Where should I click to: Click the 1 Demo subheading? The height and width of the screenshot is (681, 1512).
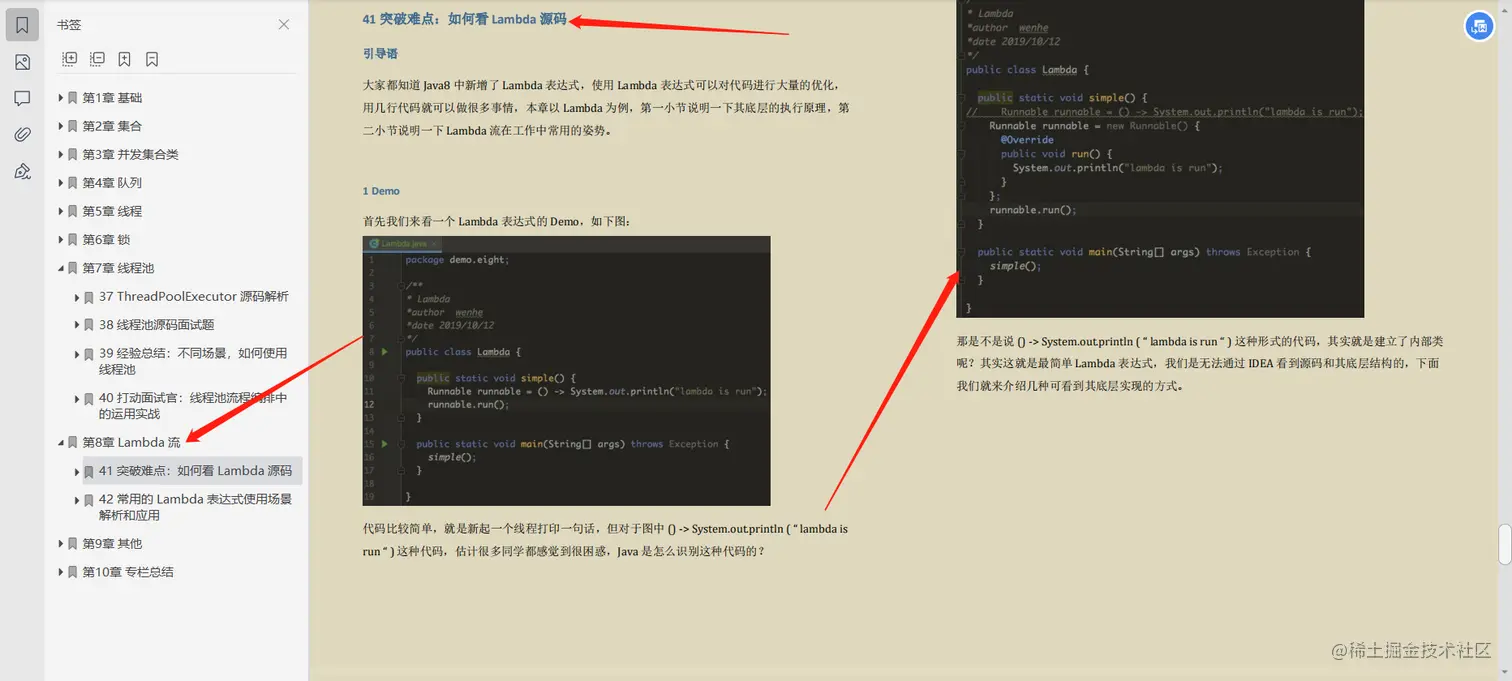coord(381,191)
